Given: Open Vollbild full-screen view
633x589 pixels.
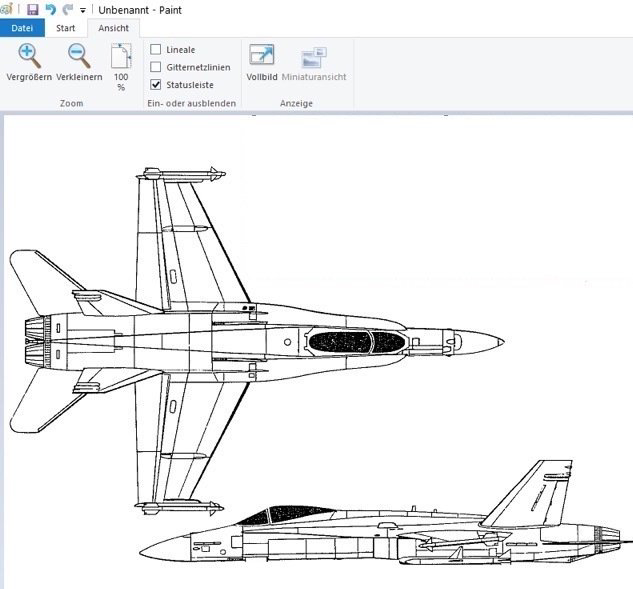Looking at the screenshot, I should (x=261, y=56).
